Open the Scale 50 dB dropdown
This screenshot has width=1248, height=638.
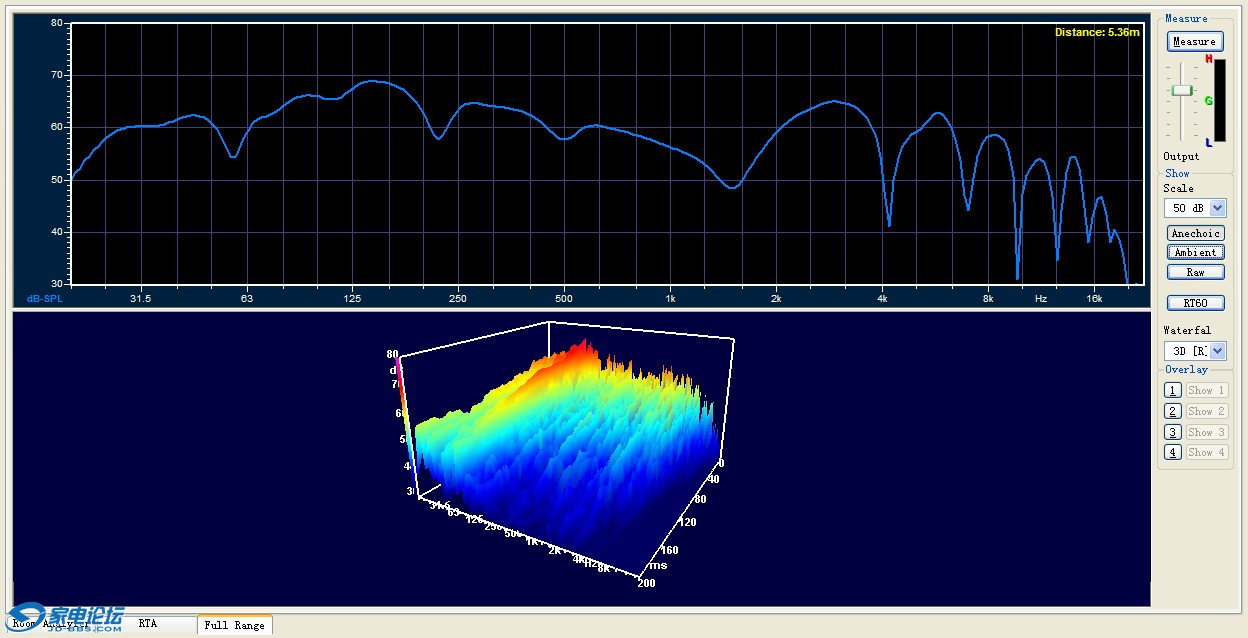pyautogui.click(x=1195, y=208)
